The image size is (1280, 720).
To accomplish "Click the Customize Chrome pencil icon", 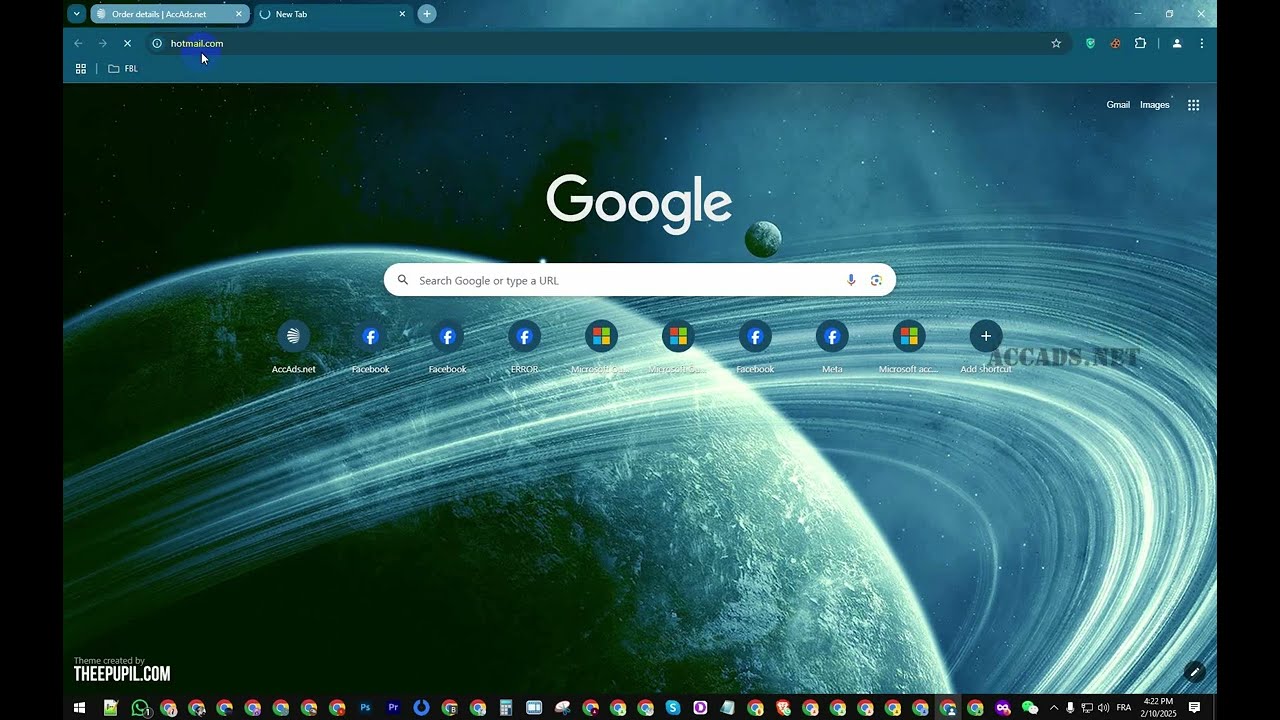I will [1194, 672].
